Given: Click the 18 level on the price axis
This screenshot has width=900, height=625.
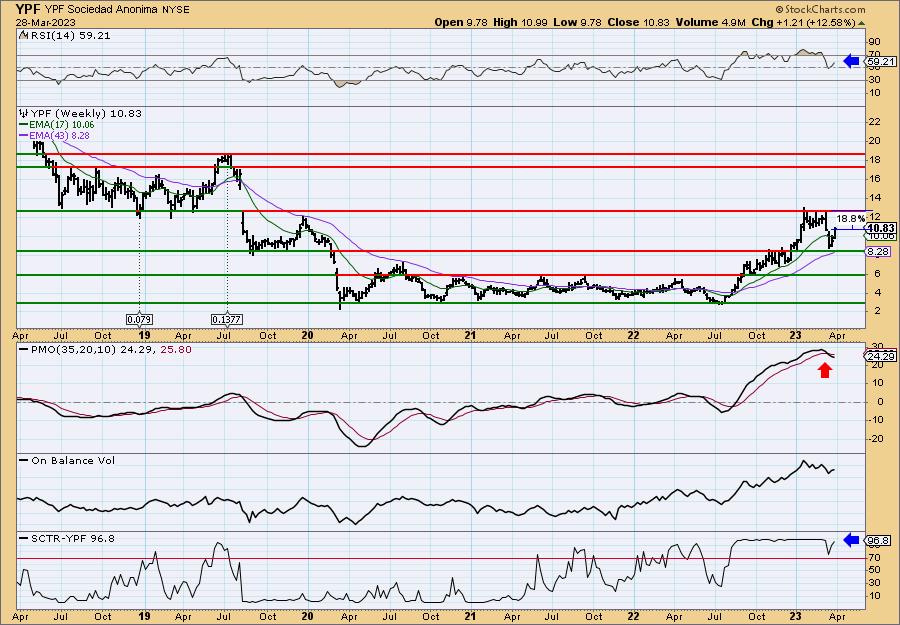Looking at the screenshot, I should coord(876,160).
